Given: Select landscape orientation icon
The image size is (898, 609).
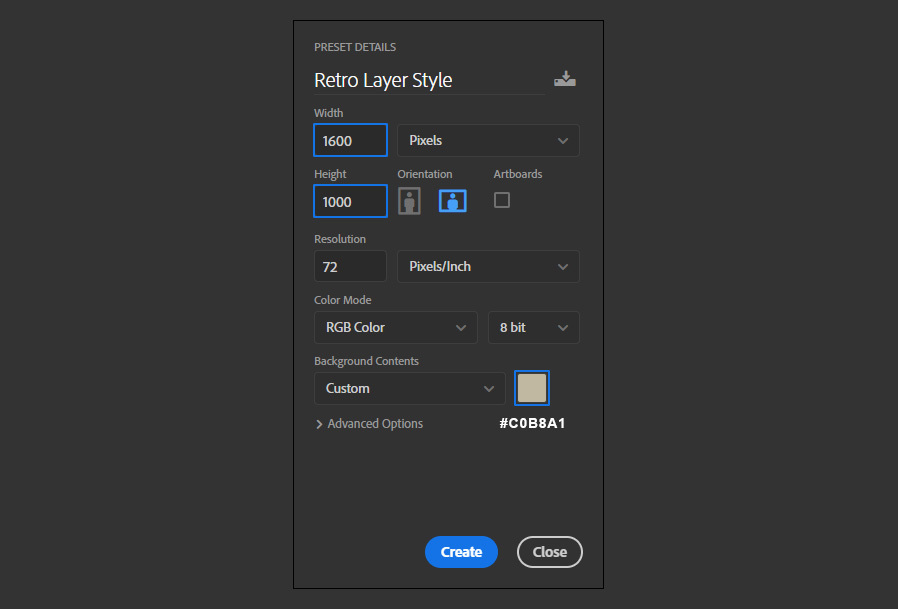Looking at the screenshot, I should [x=453, y=201].
